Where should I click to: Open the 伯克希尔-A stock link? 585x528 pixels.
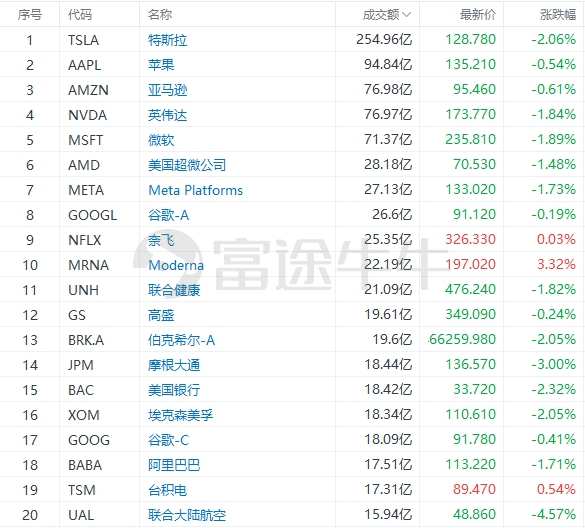(182, 340)
